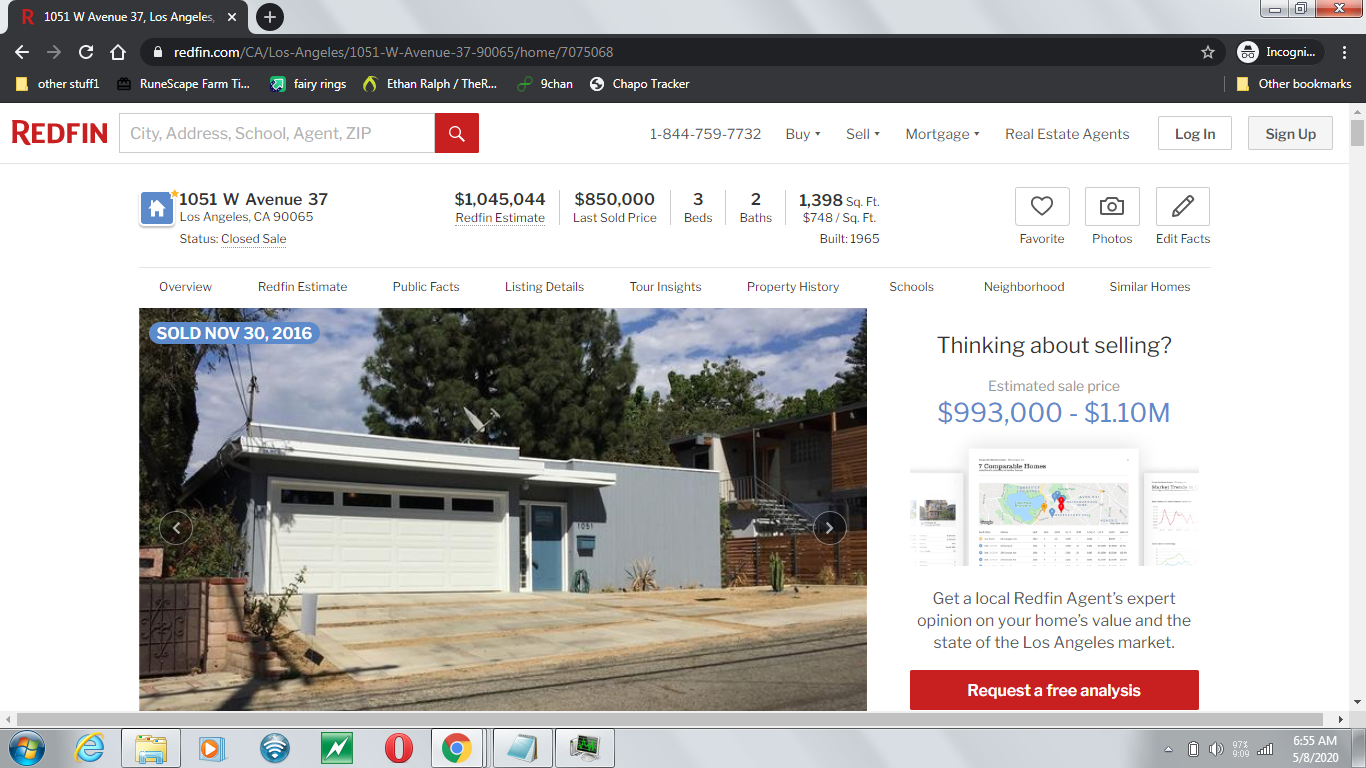
Task: Show hidden tray icons arrow
Action: 1169,749
